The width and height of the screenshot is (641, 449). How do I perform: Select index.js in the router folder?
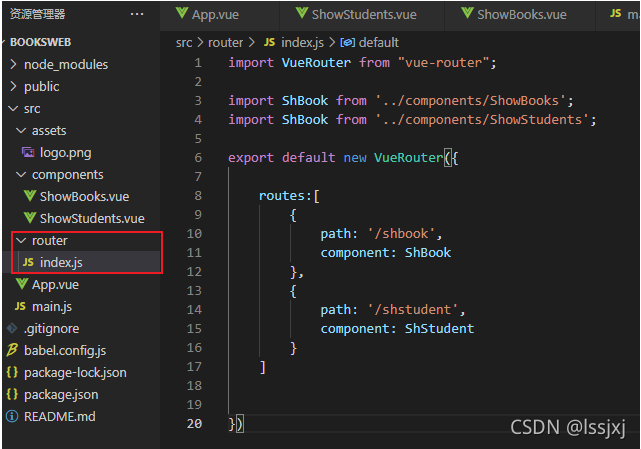[x=61, y=263]
